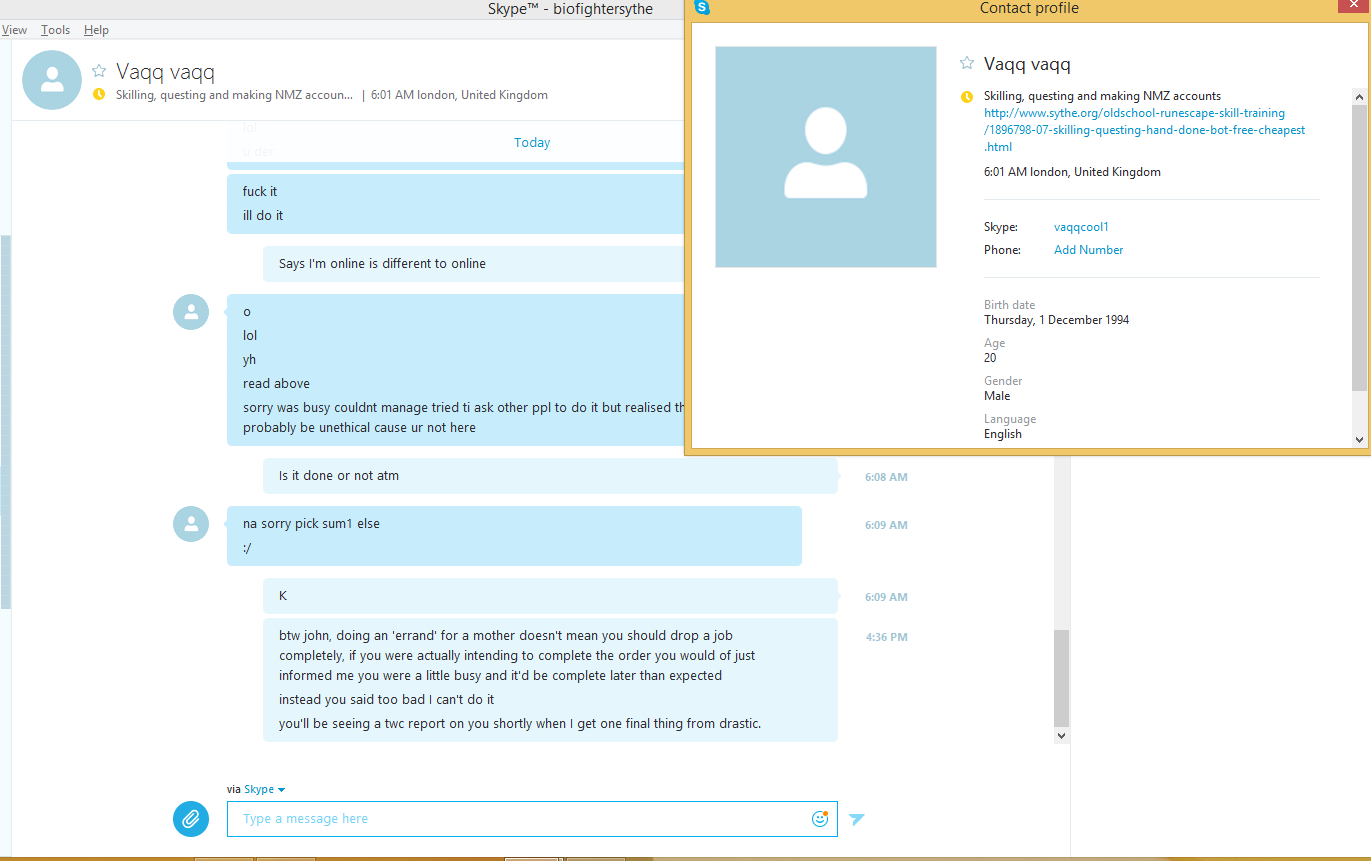The height and width of the screenshot is (861, 1371).
Task: Click profile mood 'Skilling, questing and making NMZ accounts'
Action: click(x=1102, y=96)
